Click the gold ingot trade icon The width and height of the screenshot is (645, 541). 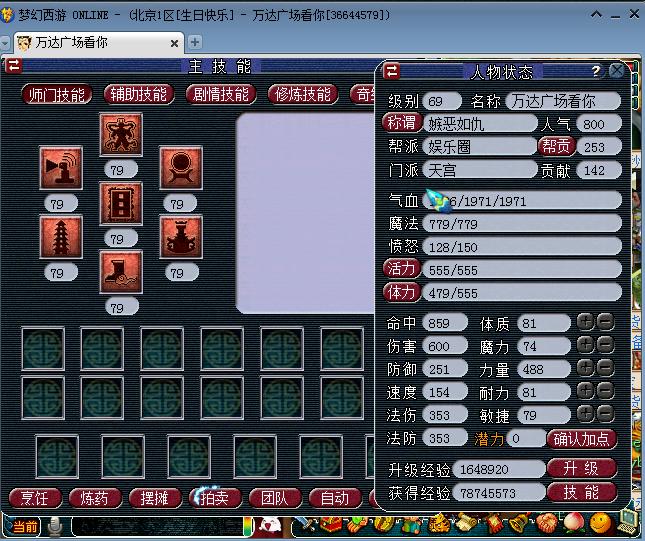click(384, 525)
